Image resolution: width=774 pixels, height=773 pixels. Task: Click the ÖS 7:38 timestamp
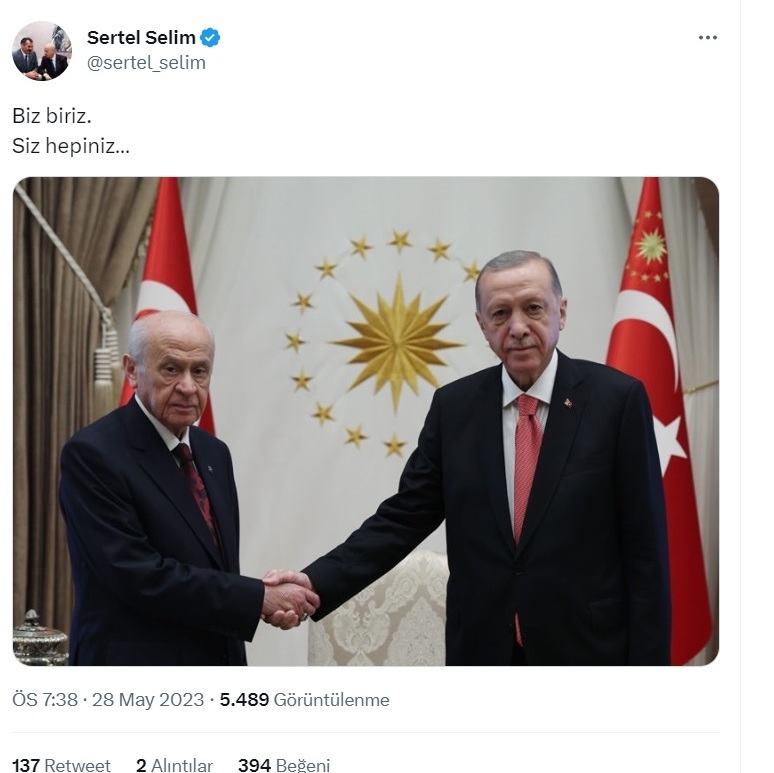tap(45, 699)
